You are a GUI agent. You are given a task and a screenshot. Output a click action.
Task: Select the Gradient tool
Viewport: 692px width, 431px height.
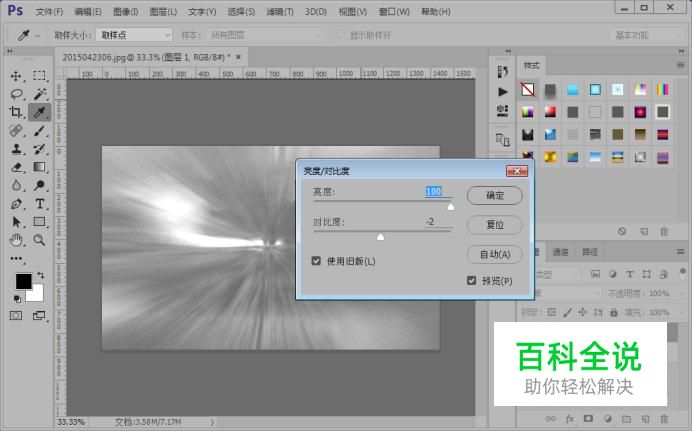click(39, 167)
